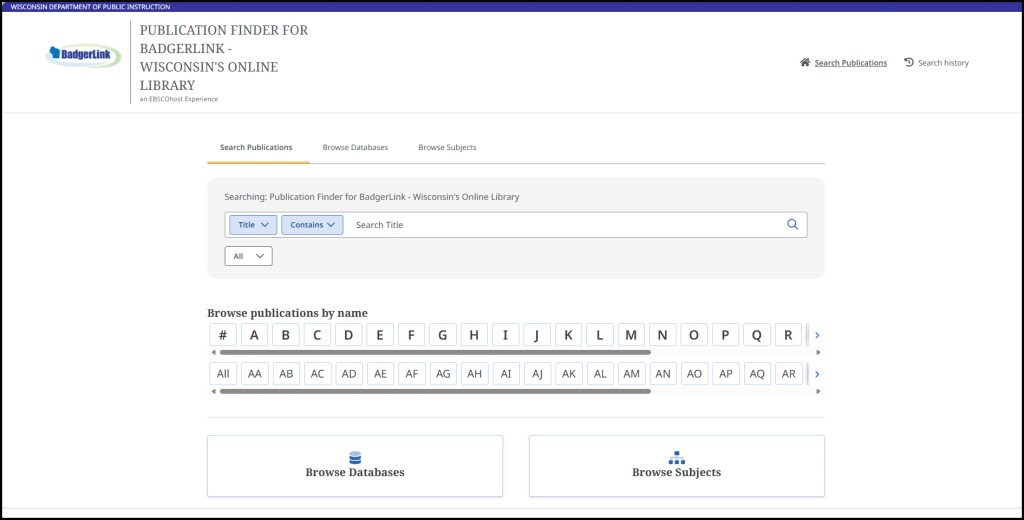Select the All button in second row
Screen dimensions: 1024x520
point(223,374)
